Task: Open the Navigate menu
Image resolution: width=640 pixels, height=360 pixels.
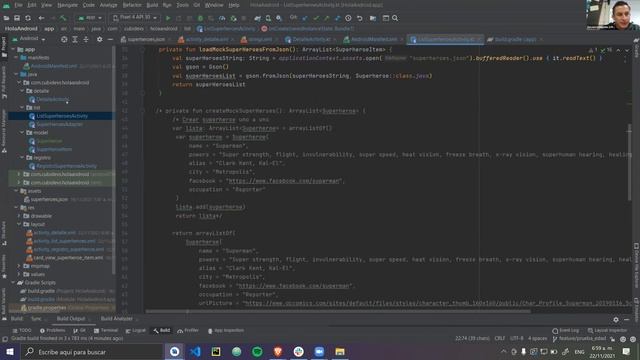Action: pos(67,5)
